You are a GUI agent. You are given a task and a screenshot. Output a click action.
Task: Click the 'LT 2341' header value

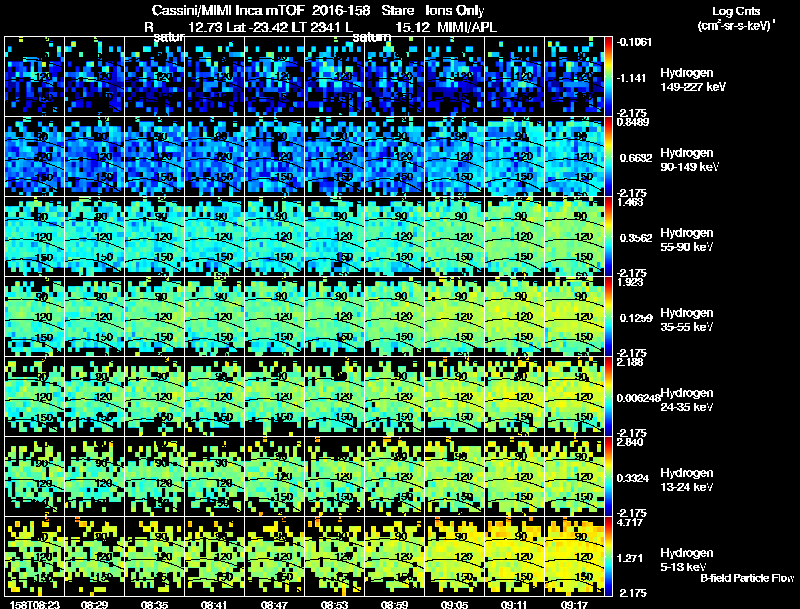317,27
